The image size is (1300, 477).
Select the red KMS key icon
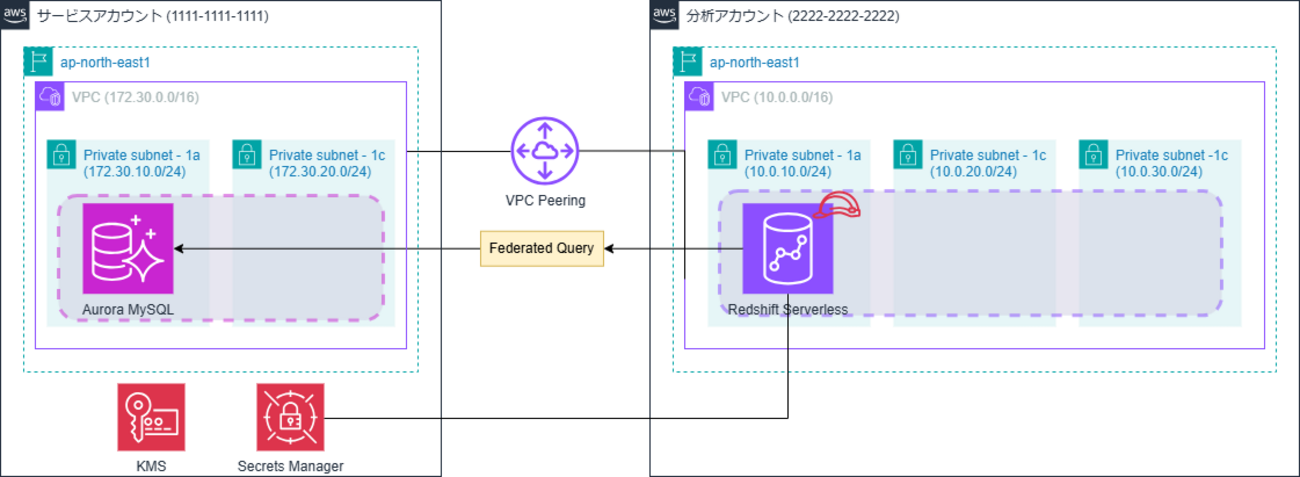pyautogui.click(x=151, y=417)
